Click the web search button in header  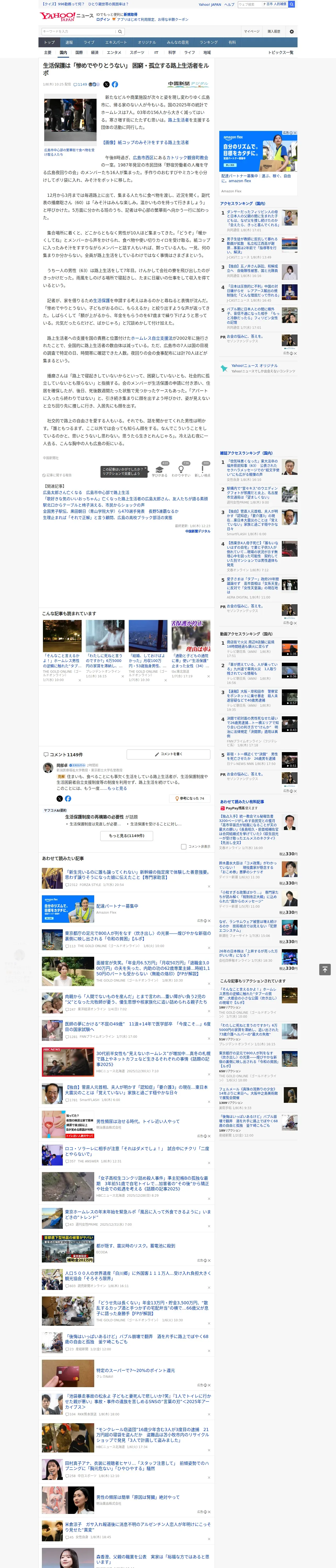tap(292, 4)
